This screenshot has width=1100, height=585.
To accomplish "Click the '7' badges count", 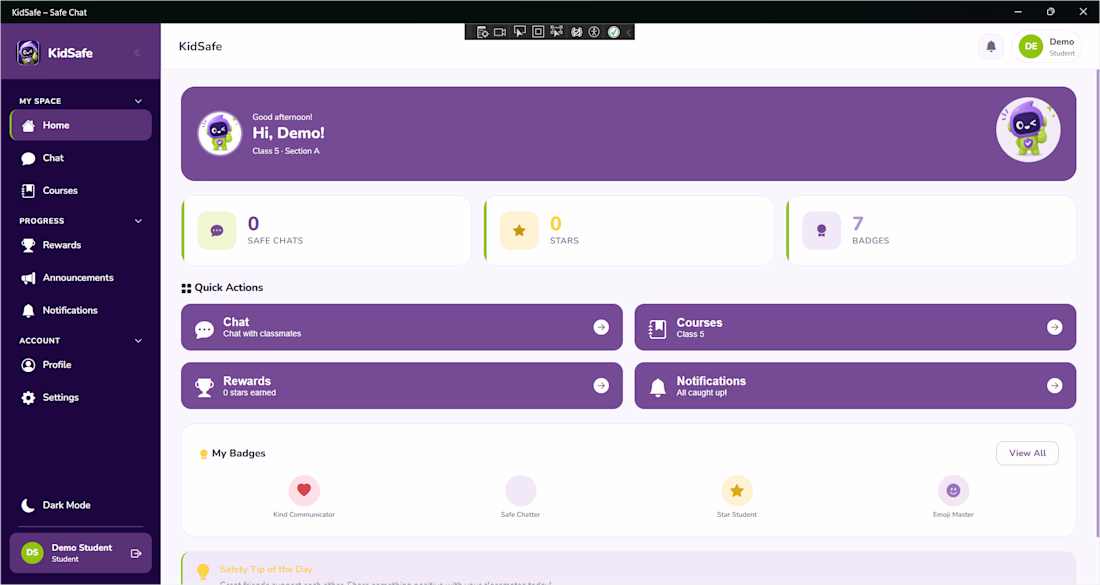I will pyautogui.click(x=857, y=223).
